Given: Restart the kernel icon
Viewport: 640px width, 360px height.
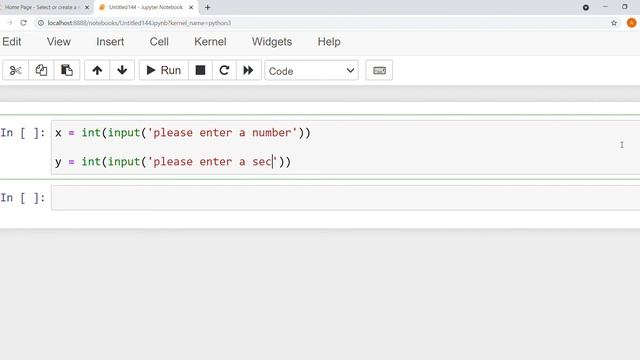Looking at the screenshot, I should click(224, 70).
